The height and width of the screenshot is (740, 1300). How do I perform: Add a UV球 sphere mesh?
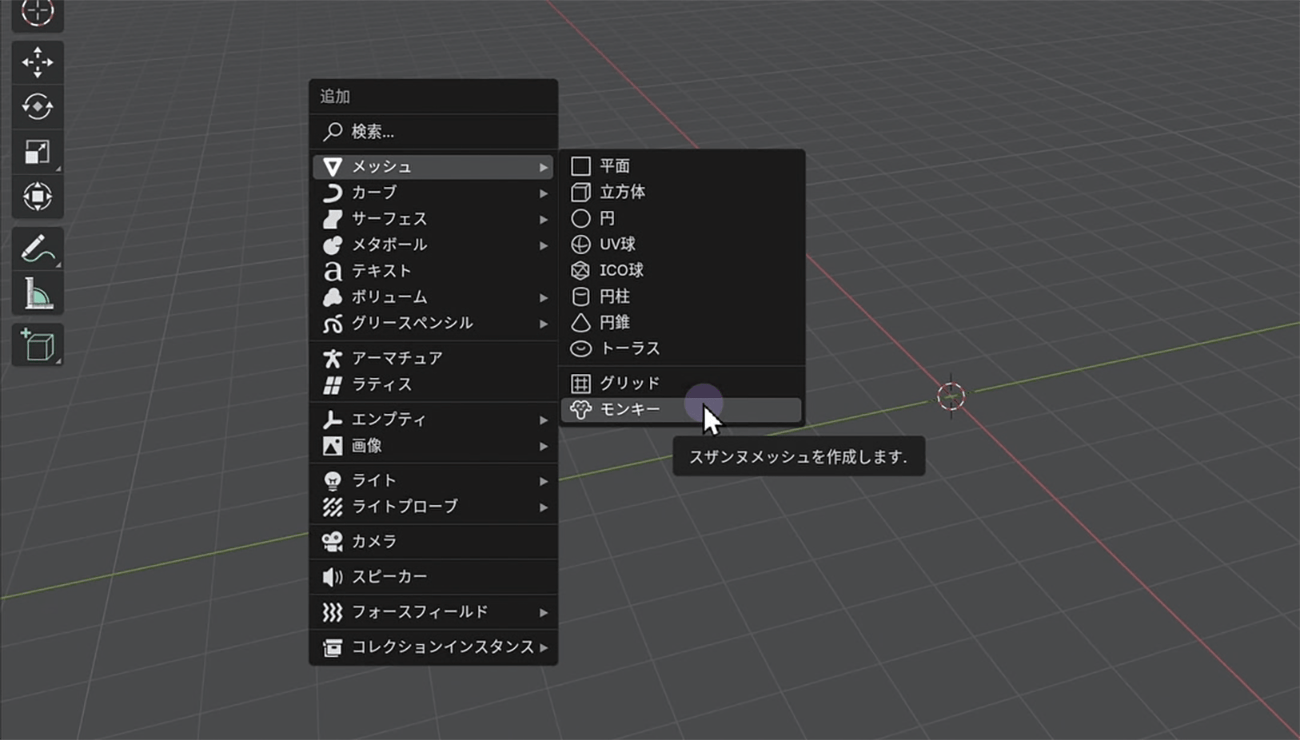pyautogui.click(x=681, y=244)
